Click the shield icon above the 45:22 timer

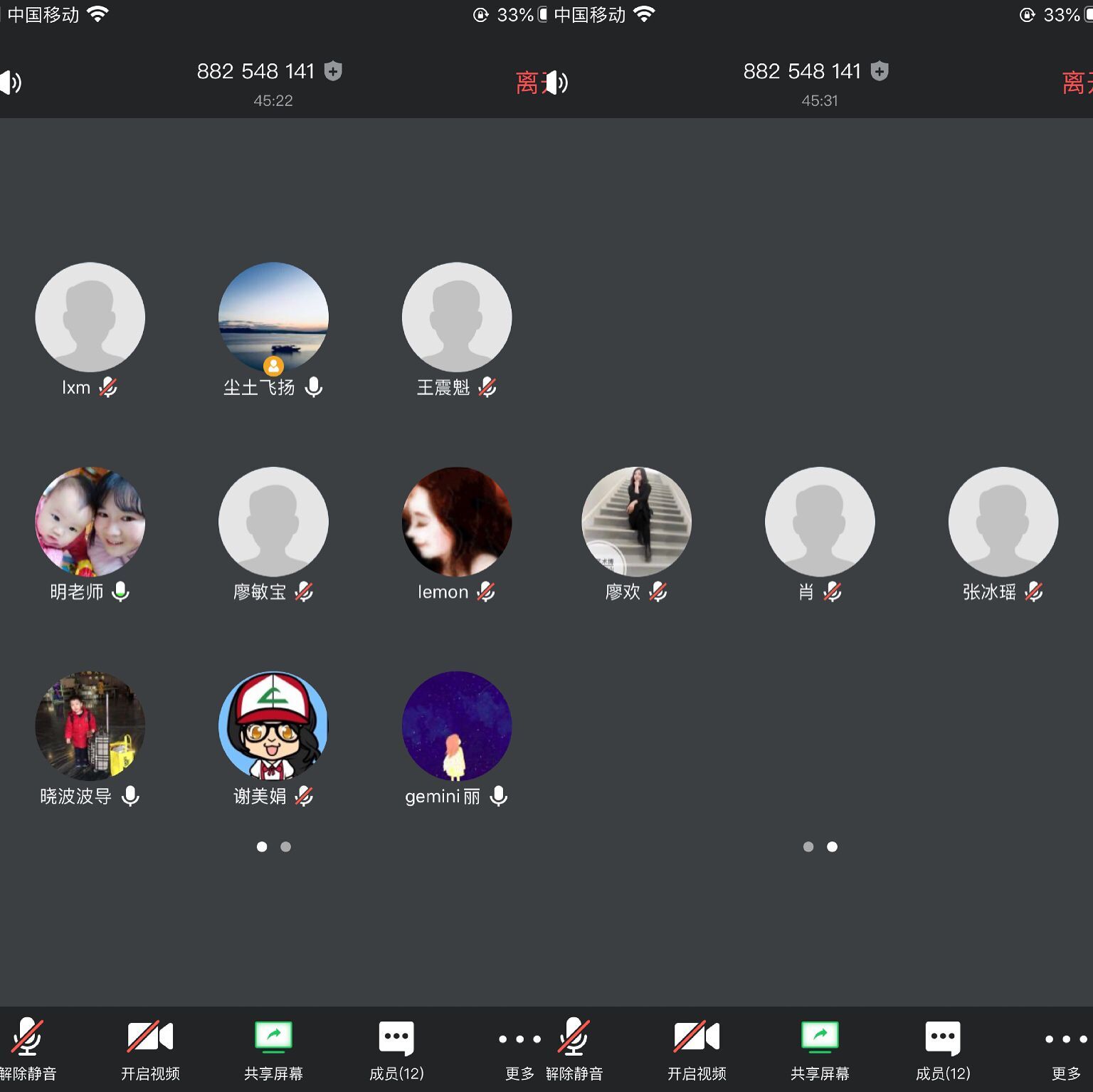coord(333,71)
